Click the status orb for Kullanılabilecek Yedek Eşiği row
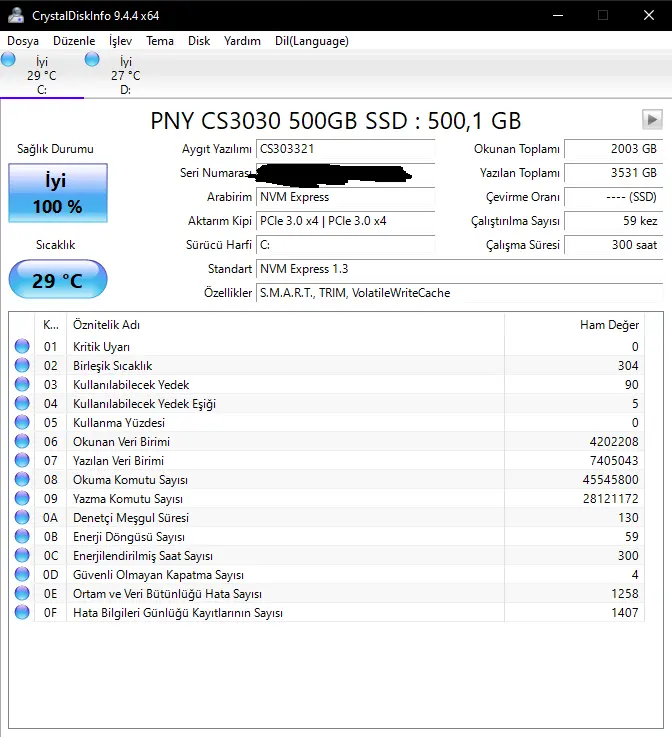This screenshot has height=737, width=672. click(x=22, y=403)
